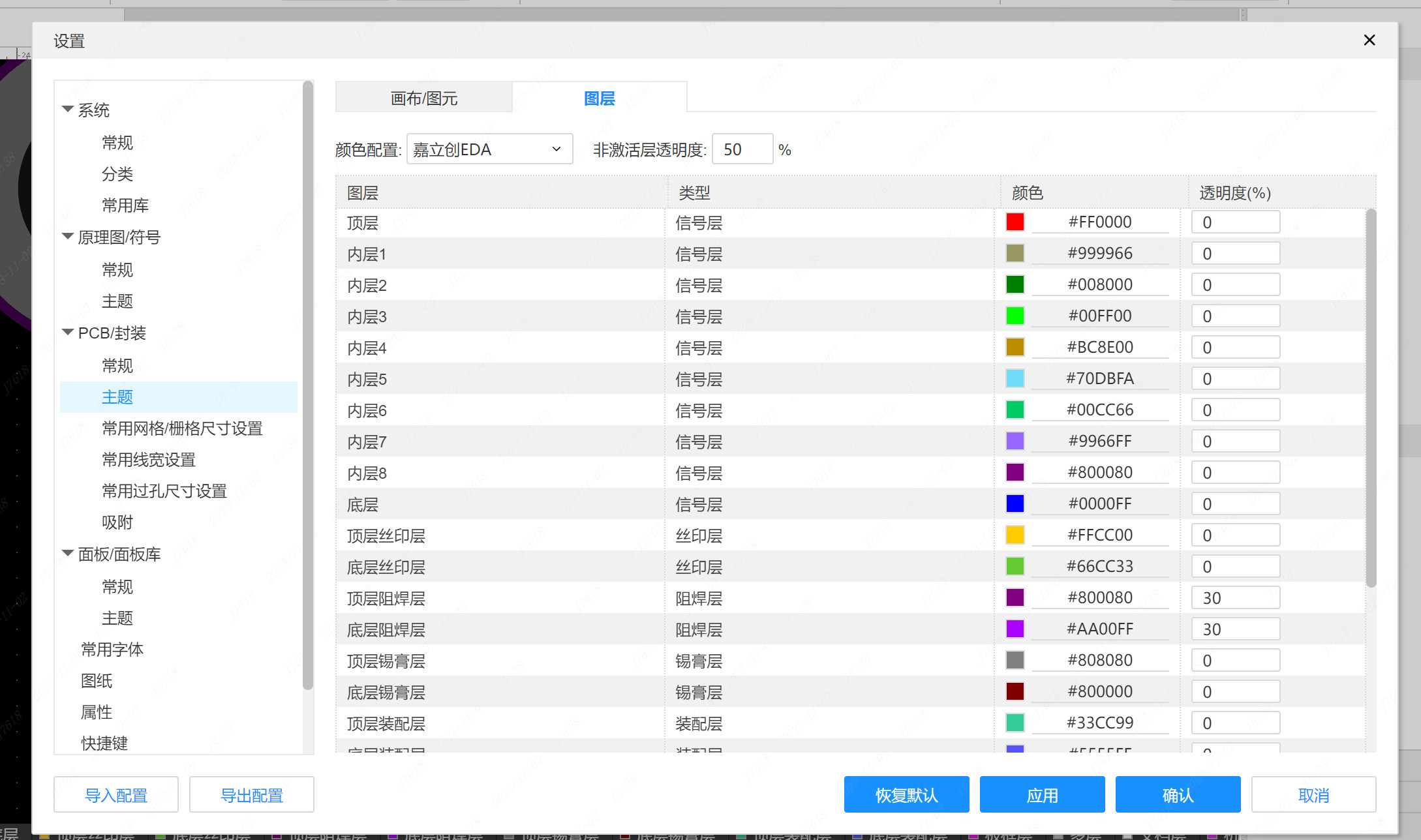
Task: Cancel with the 取消 button
Action: [x=1314, y=795]
